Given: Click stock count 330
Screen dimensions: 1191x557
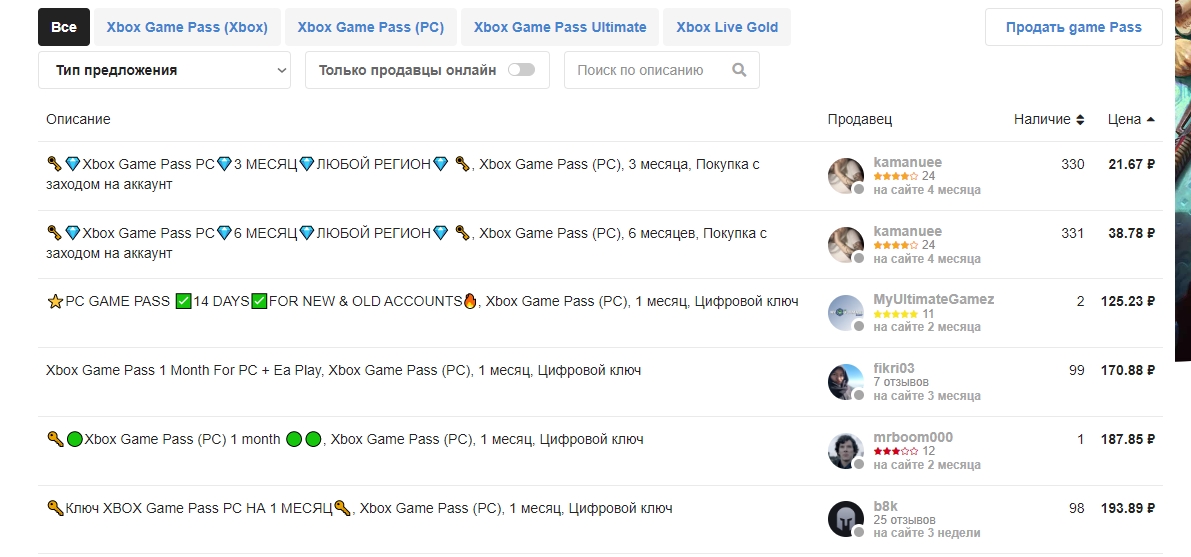Looking at the screenshot, I should point(1073,164).
